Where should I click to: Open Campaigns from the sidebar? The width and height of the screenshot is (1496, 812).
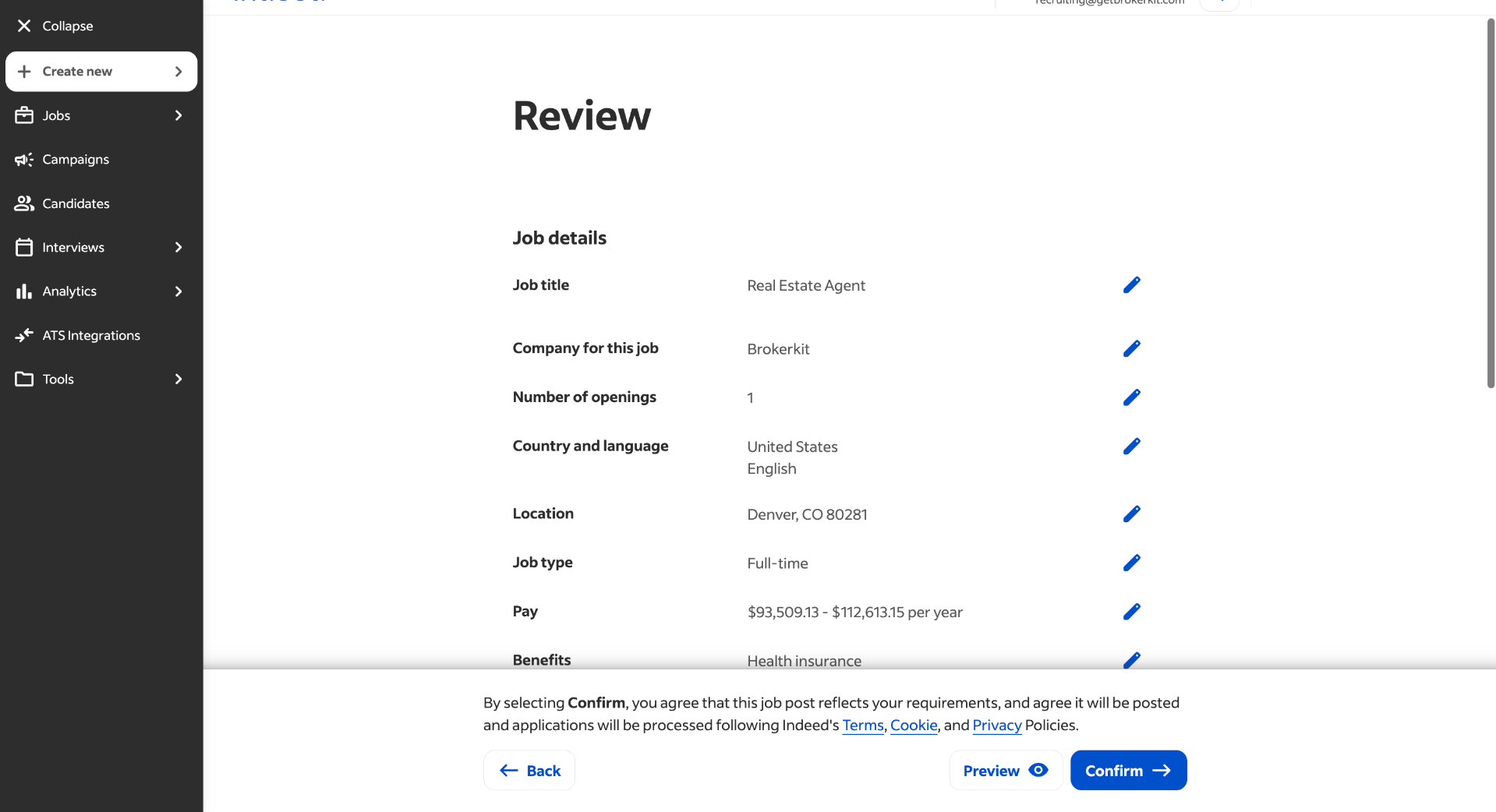(76, 159)
